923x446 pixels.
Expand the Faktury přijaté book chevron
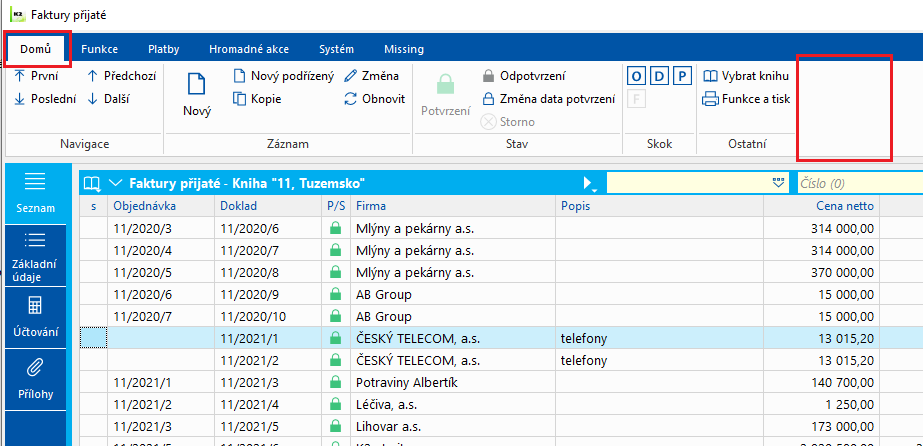click(116, 183)
